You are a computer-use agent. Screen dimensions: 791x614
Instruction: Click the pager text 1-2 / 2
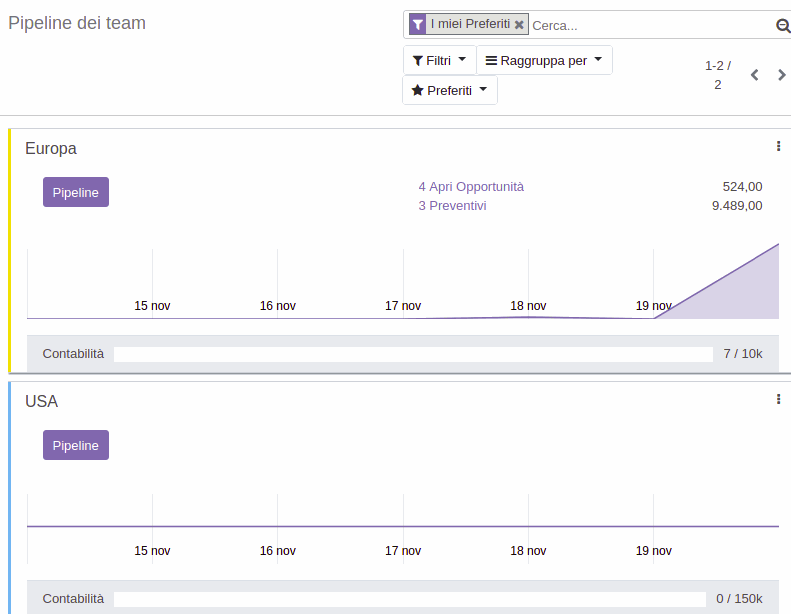[x=718, y=75]
